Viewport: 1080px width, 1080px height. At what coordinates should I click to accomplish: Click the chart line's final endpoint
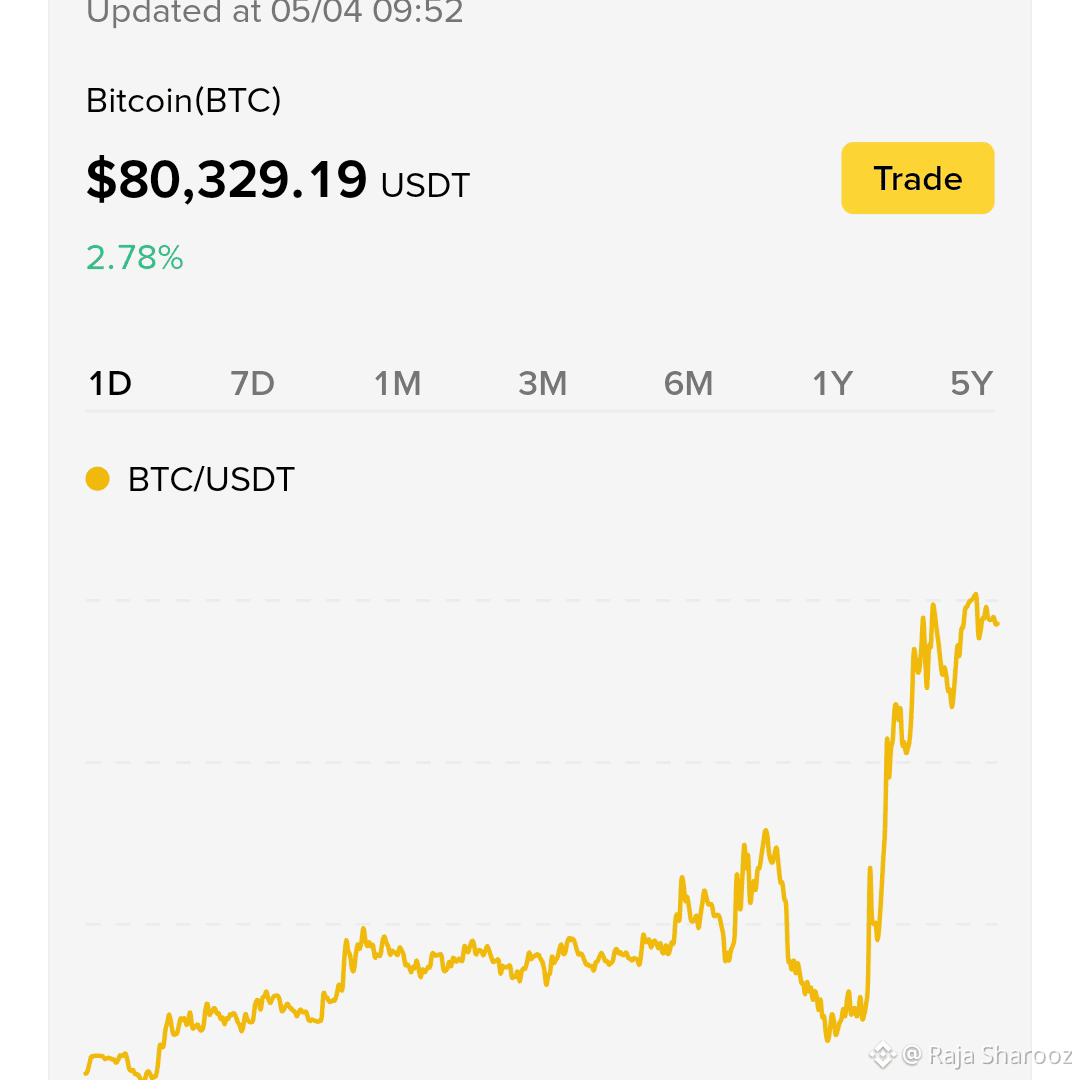tap(997, 623)
